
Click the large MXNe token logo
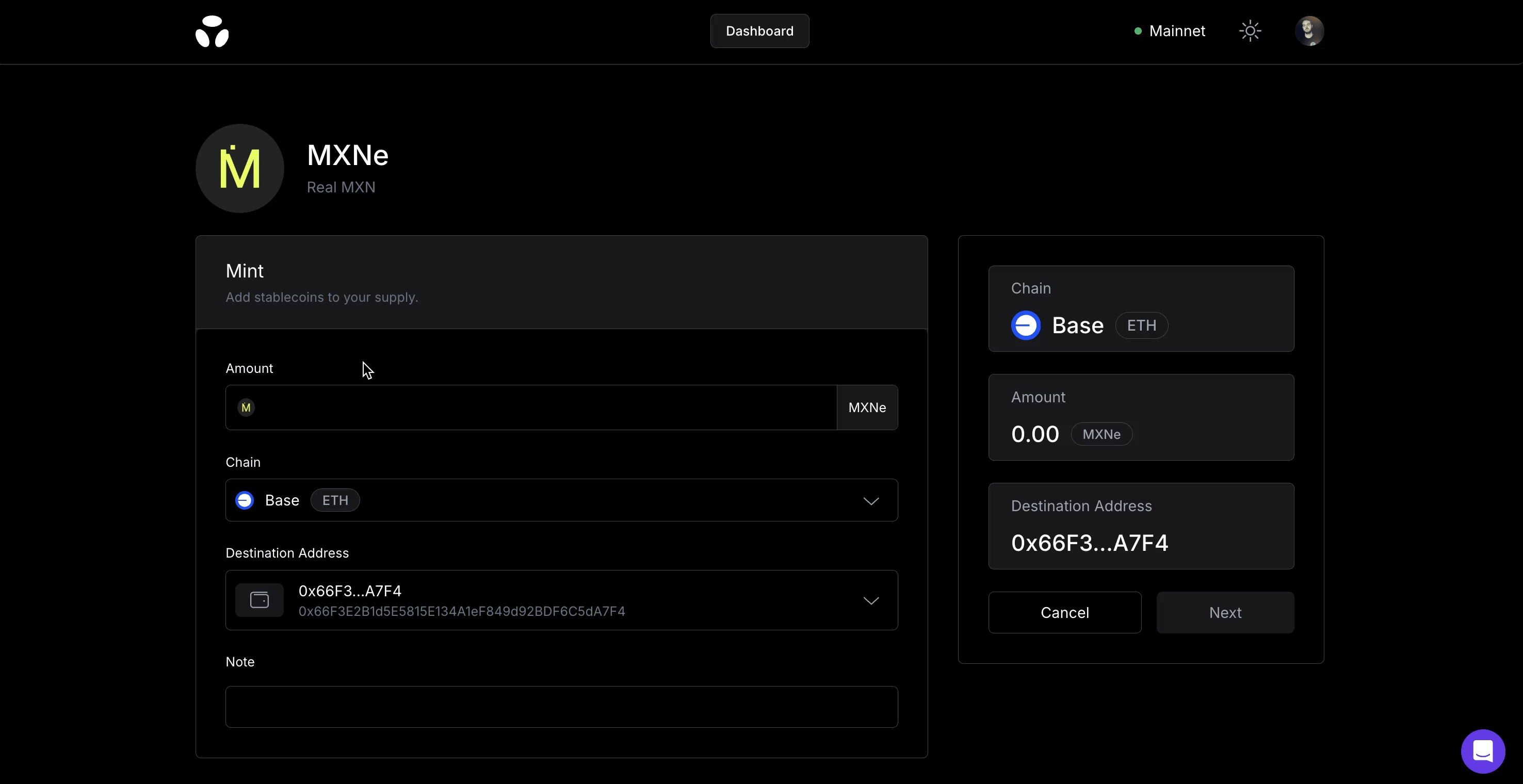click(x=239, y=169)
